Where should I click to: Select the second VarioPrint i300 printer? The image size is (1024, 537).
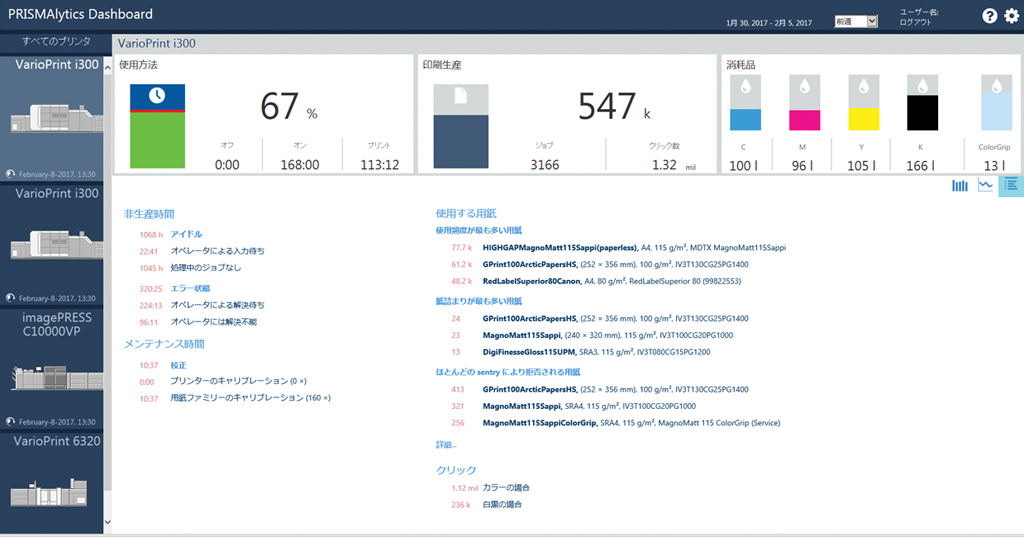point(52,246)
